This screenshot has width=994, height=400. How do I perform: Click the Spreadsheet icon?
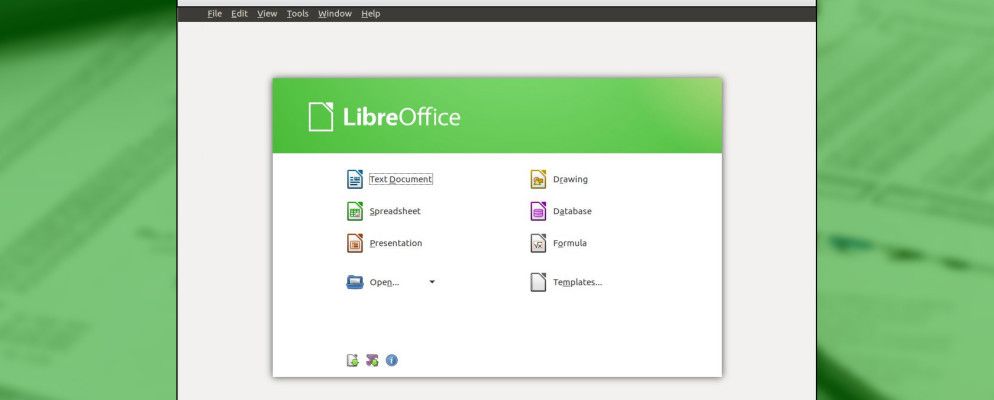(354, 211)
